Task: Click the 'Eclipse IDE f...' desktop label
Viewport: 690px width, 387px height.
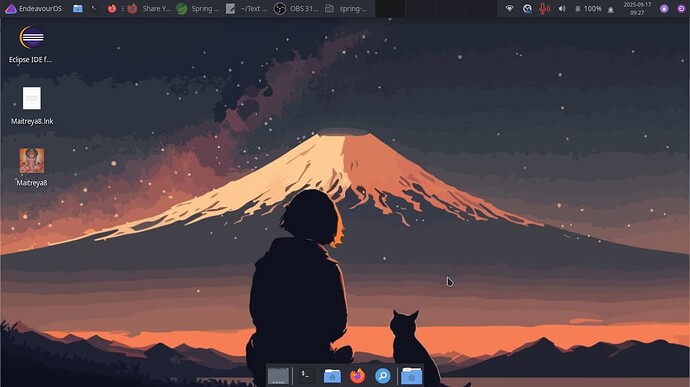Action: [x=31, y=59]
